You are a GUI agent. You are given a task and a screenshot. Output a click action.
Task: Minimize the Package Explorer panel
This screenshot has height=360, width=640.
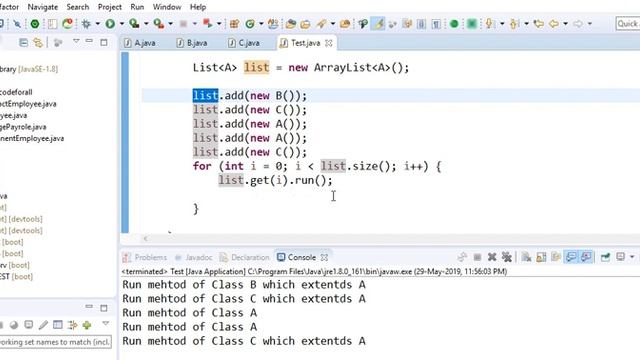point(89,42)
